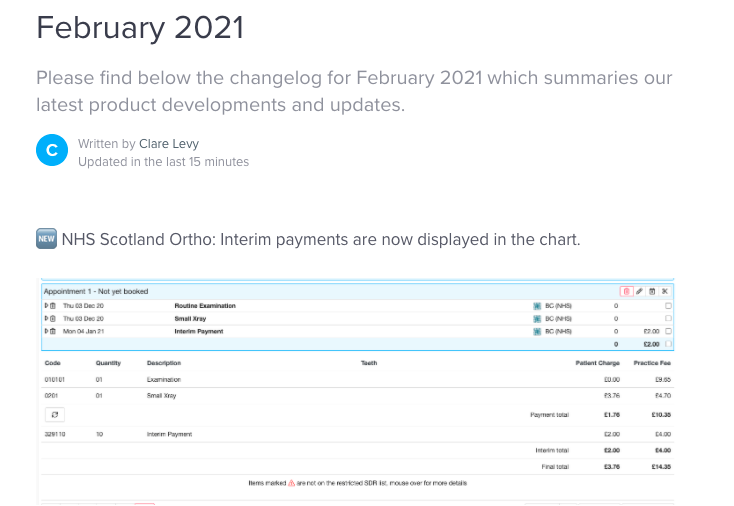Tick the checkbox for Interim Payment row
Image resolution: width=734 pixels, height=506 pixels.
click(668, 331)
